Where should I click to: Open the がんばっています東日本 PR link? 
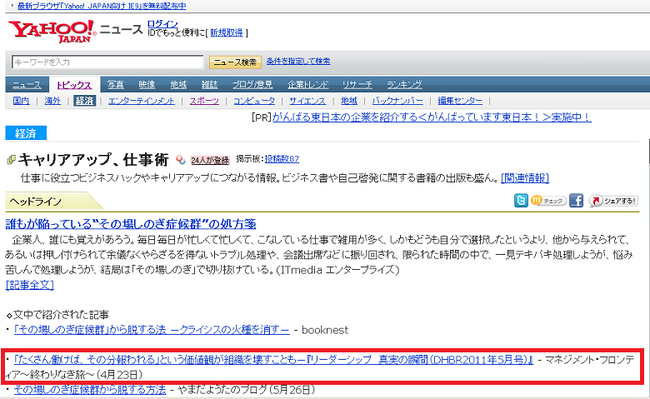point(432,118)
